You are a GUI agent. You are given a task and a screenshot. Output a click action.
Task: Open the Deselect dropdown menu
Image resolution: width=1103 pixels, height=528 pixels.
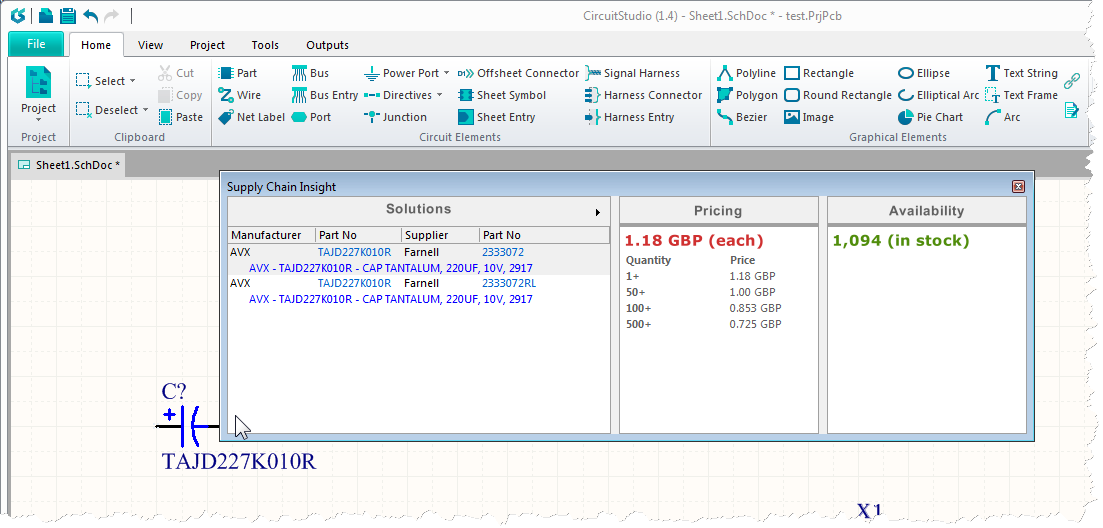(145, 111)
